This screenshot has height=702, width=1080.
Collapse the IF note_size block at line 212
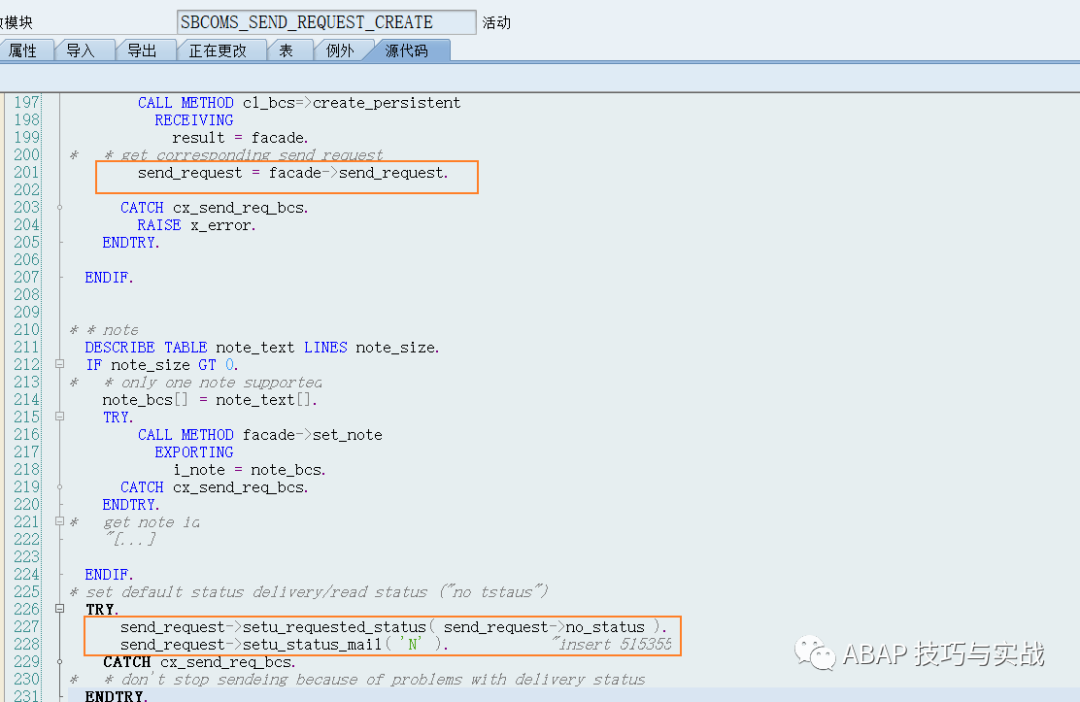point(60,364)
